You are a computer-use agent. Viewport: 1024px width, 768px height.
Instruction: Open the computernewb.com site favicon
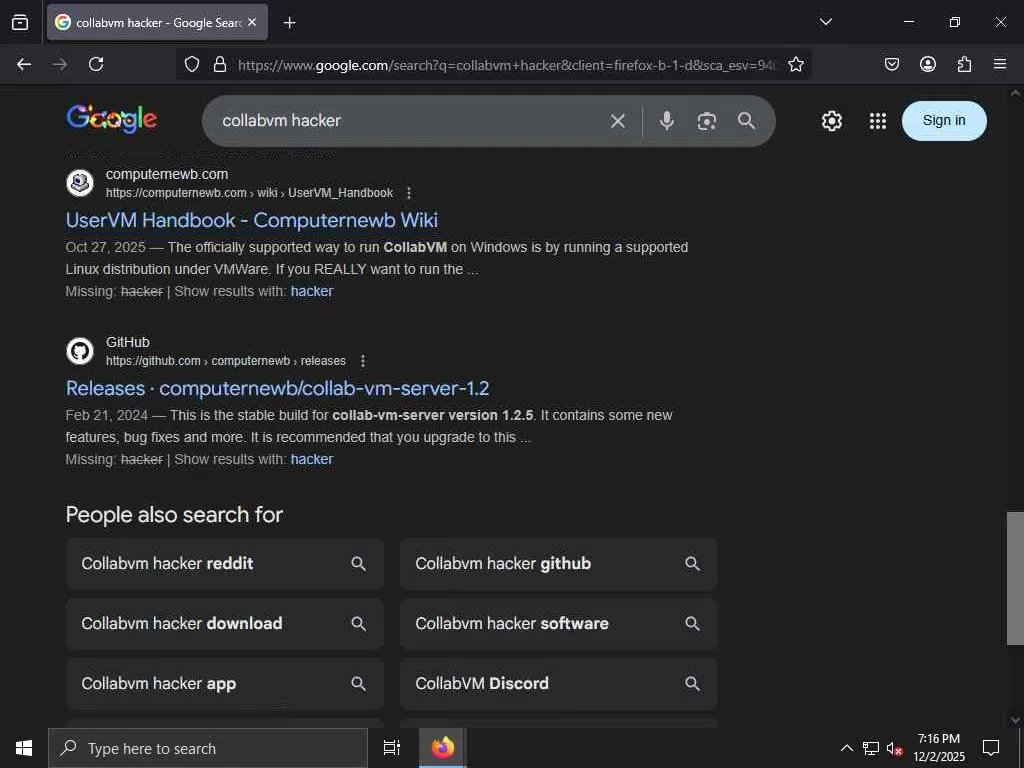pyautogui.click(x=80, y=183)
